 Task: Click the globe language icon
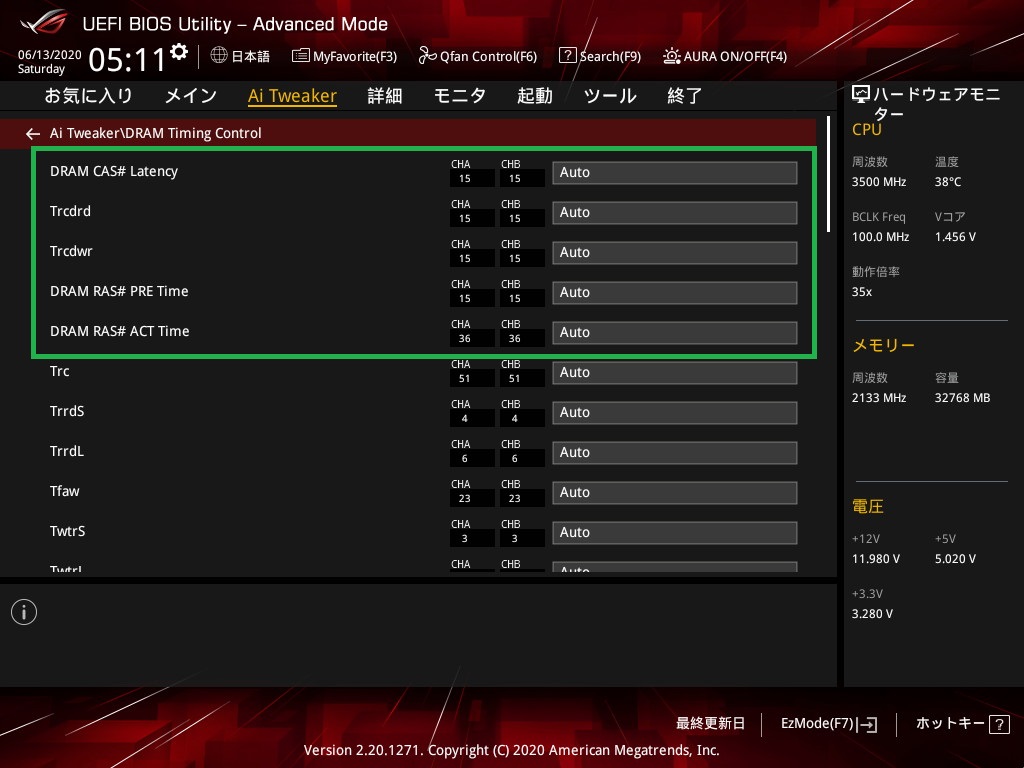click(x=219, y=56)
